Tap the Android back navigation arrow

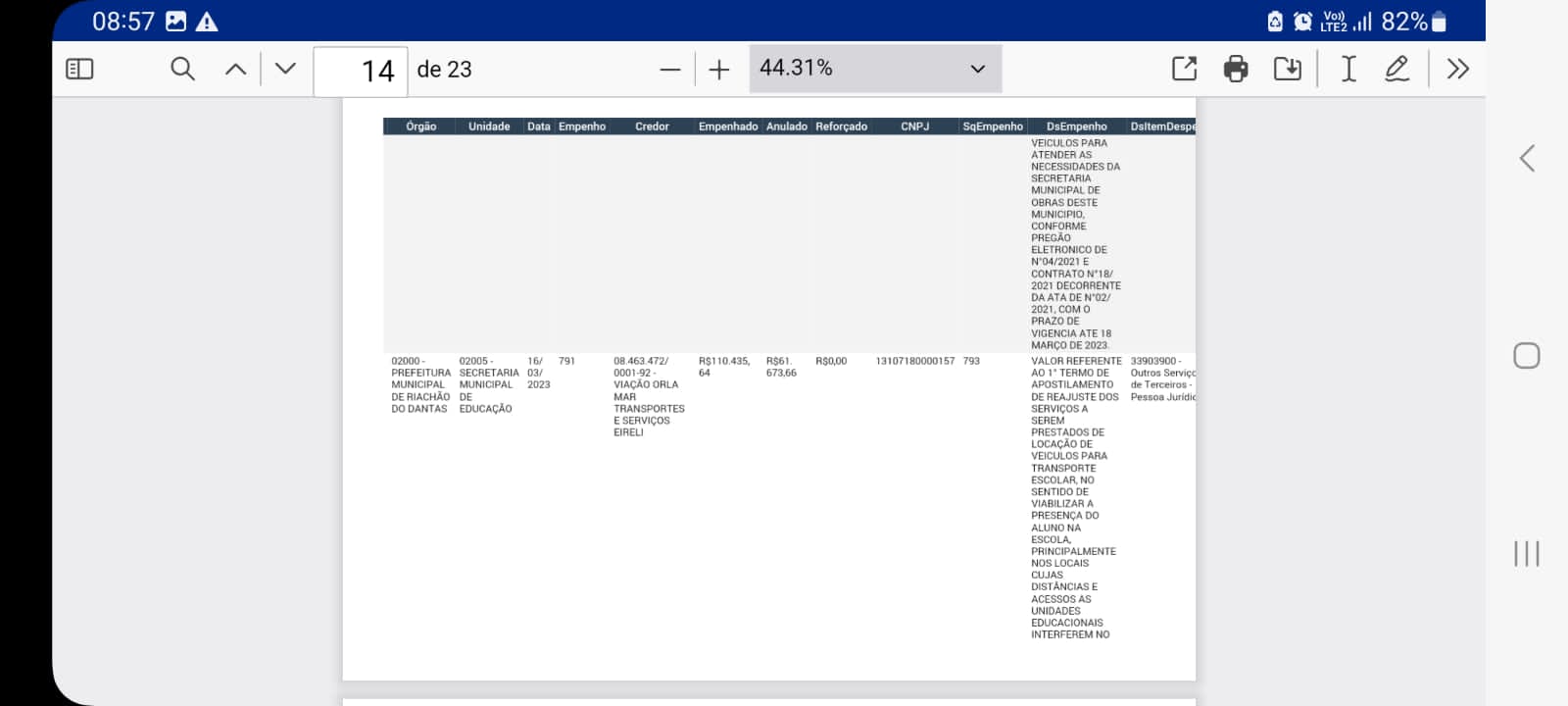[x=1526, y=159]
